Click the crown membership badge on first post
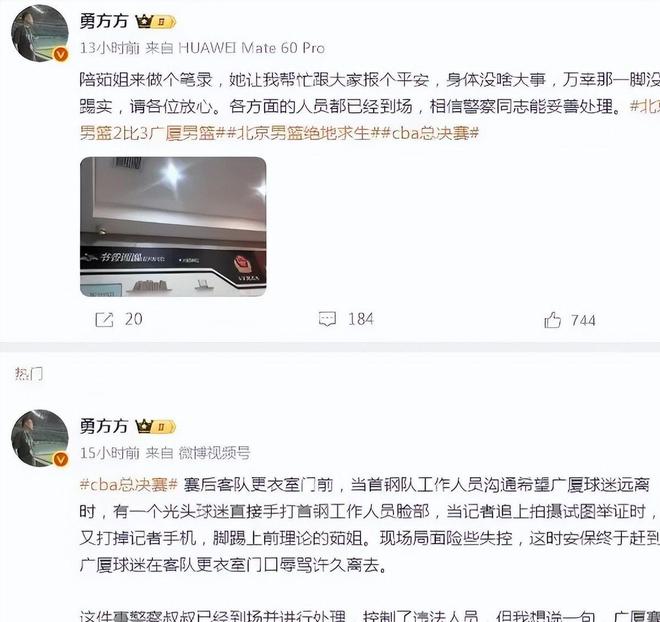This screenshot has width=660, height=622. [155, 21]
